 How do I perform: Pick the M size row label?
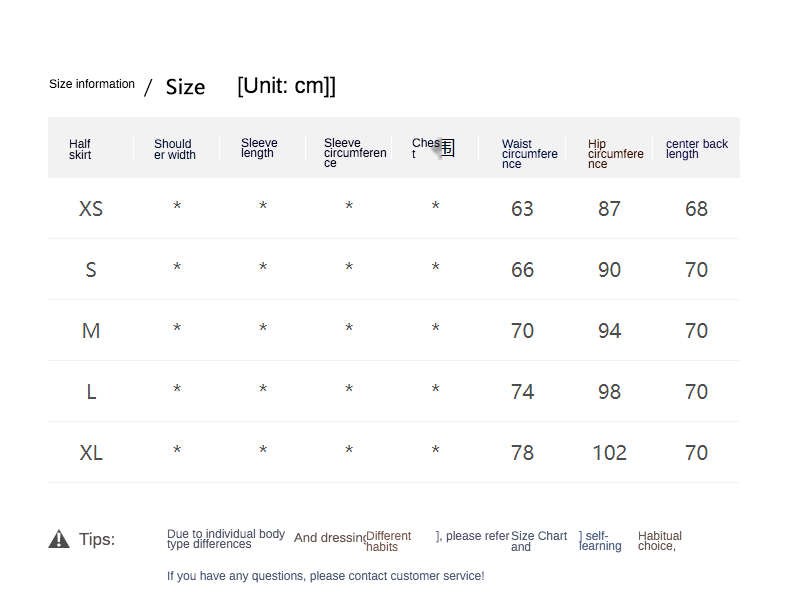(91, 331)
